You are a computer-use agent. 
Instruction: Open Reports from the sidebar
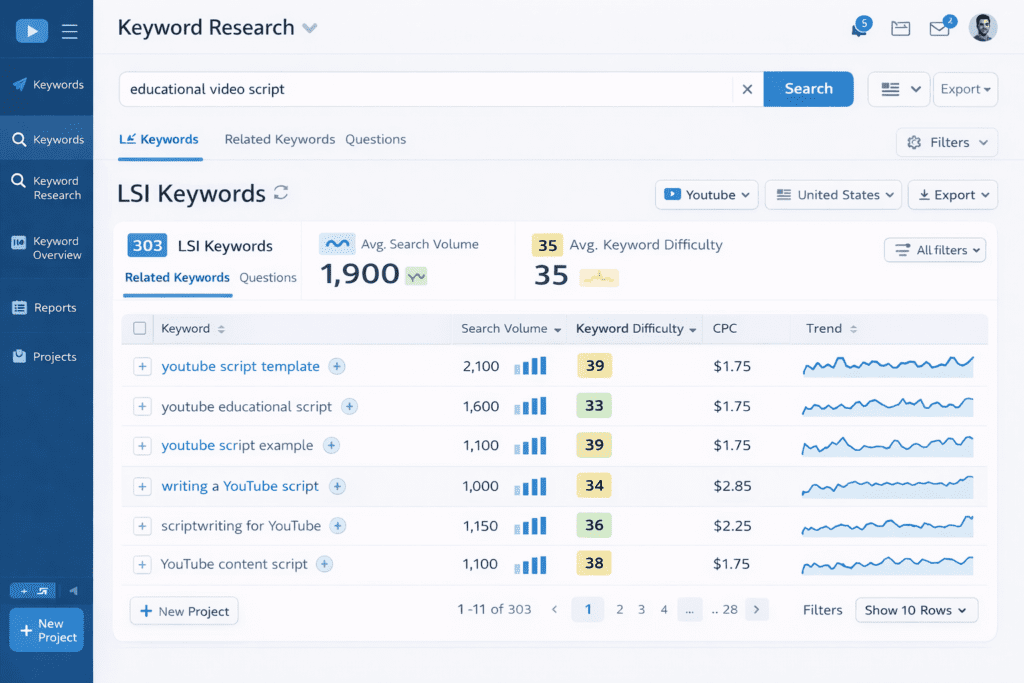pos(46,307)
